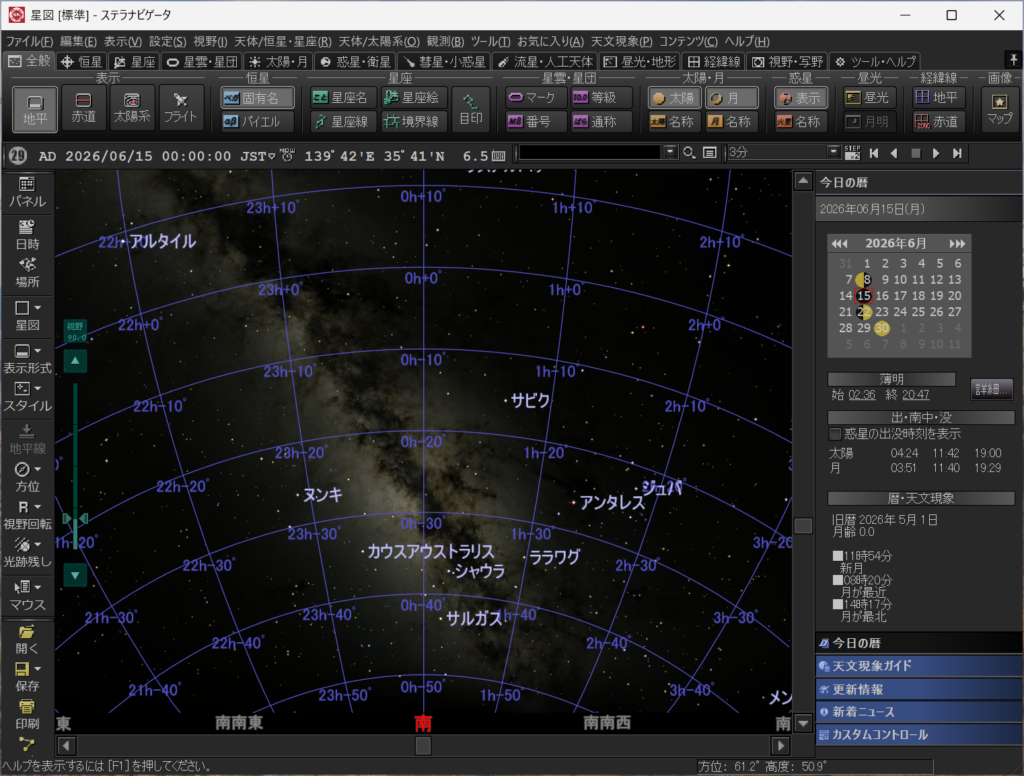Image resolution: width=1024 pixels, height=776 pixels.
Task: Open the 天体/太陽系(O) menu
Action: (378, 41)
